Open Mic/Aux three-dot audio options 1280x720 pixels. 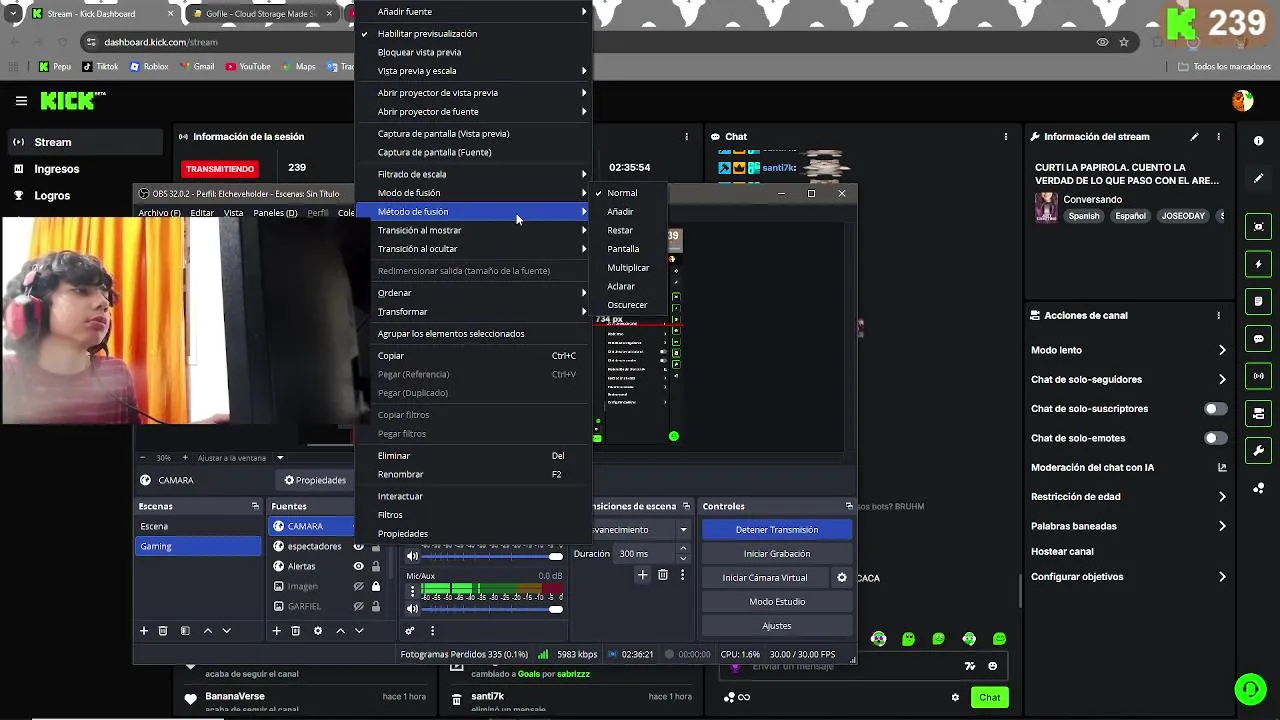412,590
